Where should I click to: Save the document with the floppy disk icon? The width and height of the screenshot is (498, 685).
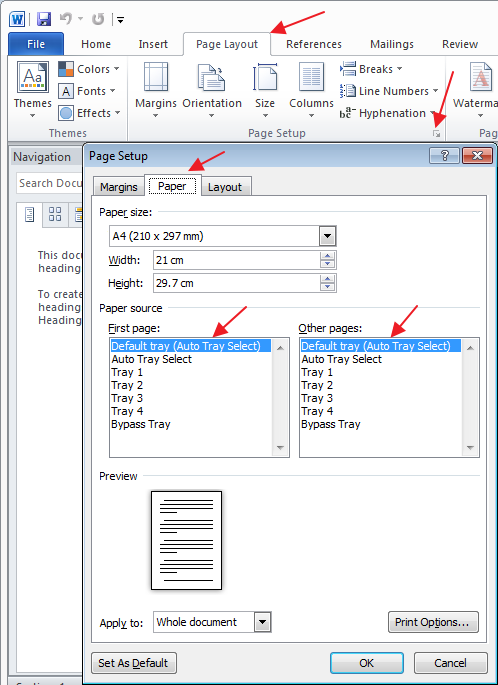coord(44,19)
